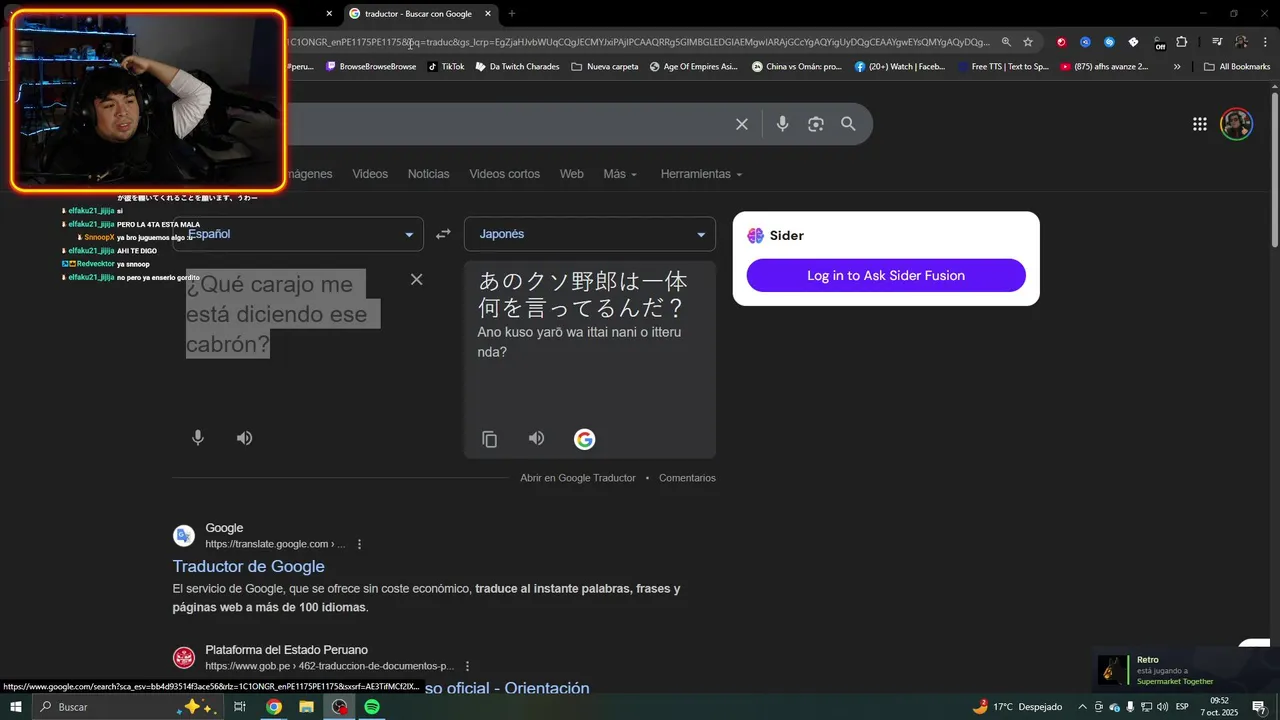Image resolution: width=1280 pixels, height=720 pixels.
Task: Open Retro Supermarket Together notification
Action: tap(1186, 670)
